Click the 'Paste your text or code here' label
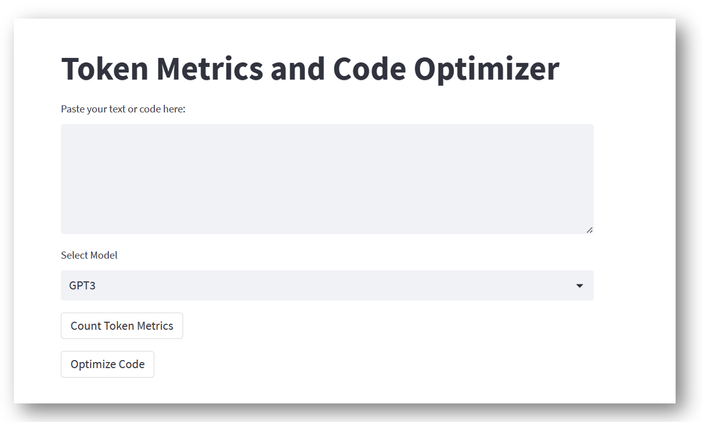This screenshot has width=702, height=422. [x=123, y=109]
